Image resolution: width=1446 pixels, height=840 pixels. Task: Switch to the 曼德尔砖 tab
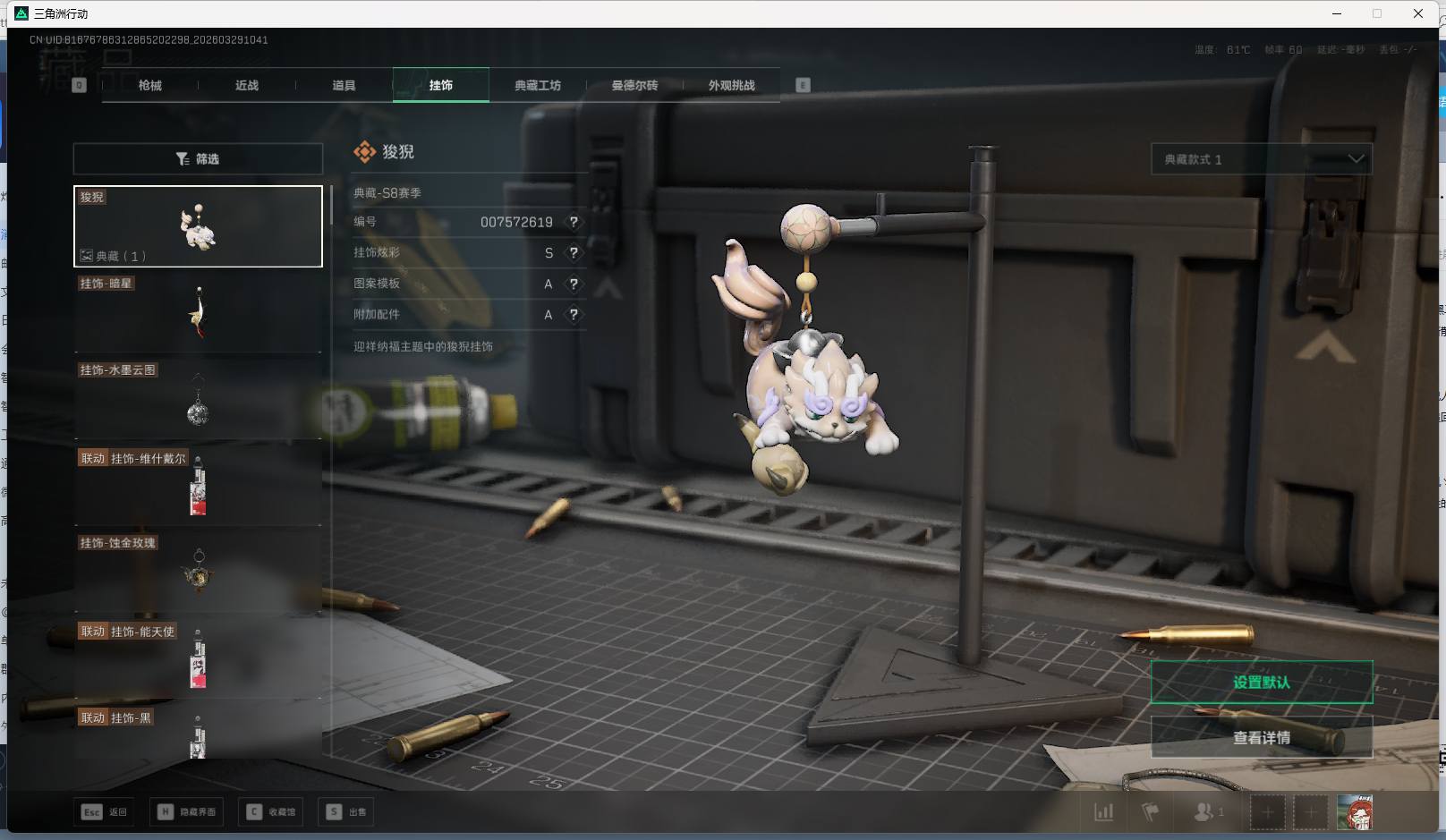[x=634, y=86]
